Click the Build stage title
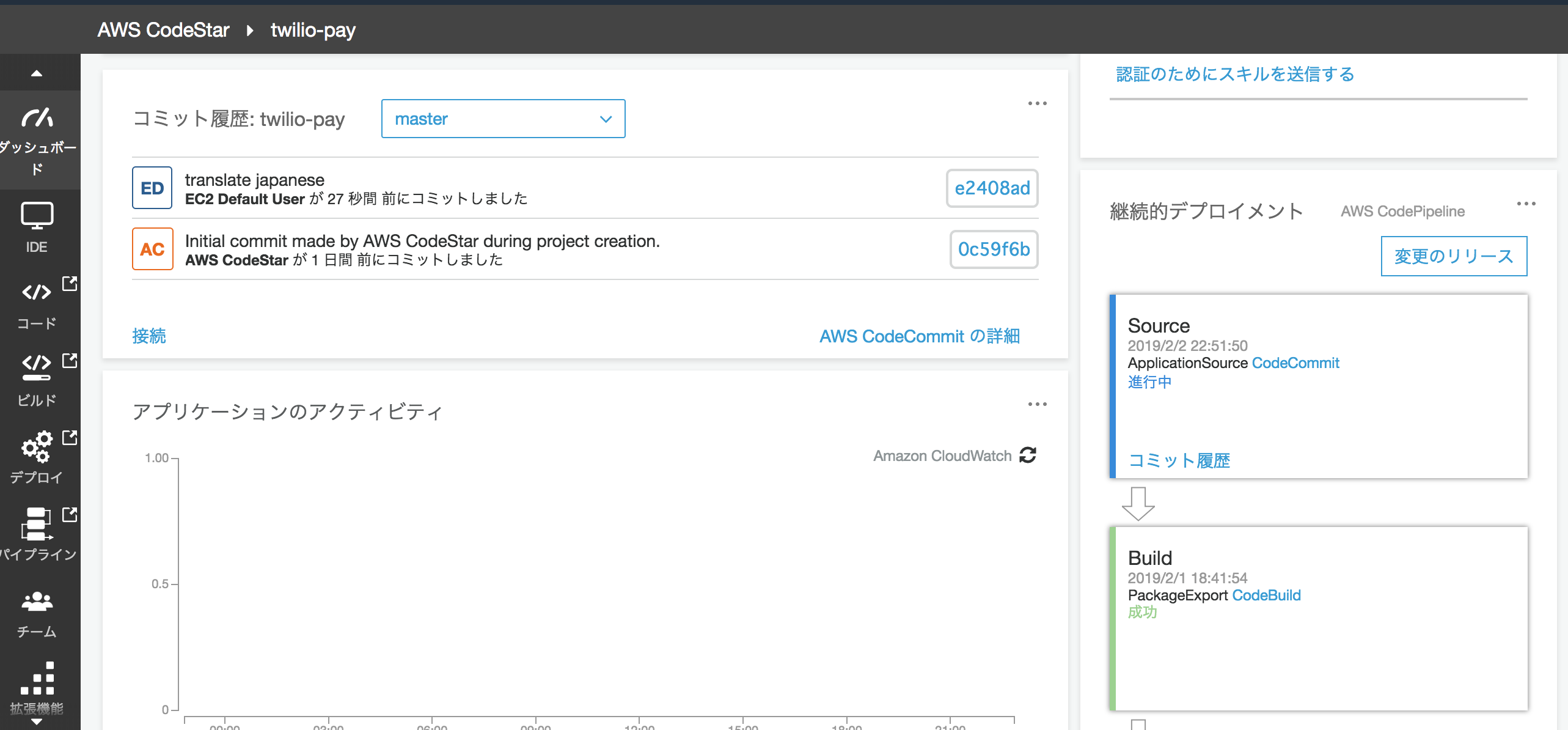 tap(1150, 558)
